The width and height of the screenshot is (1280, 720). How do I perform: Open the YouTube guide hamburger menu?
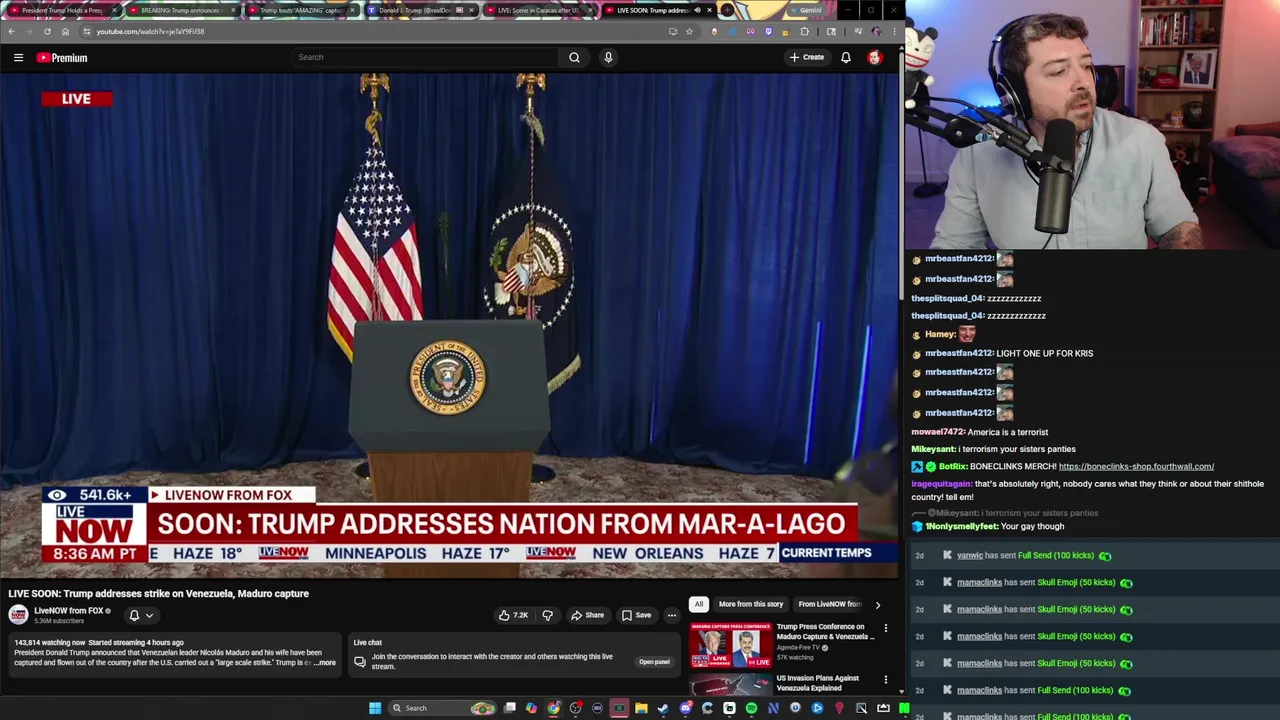pos(18,57)
